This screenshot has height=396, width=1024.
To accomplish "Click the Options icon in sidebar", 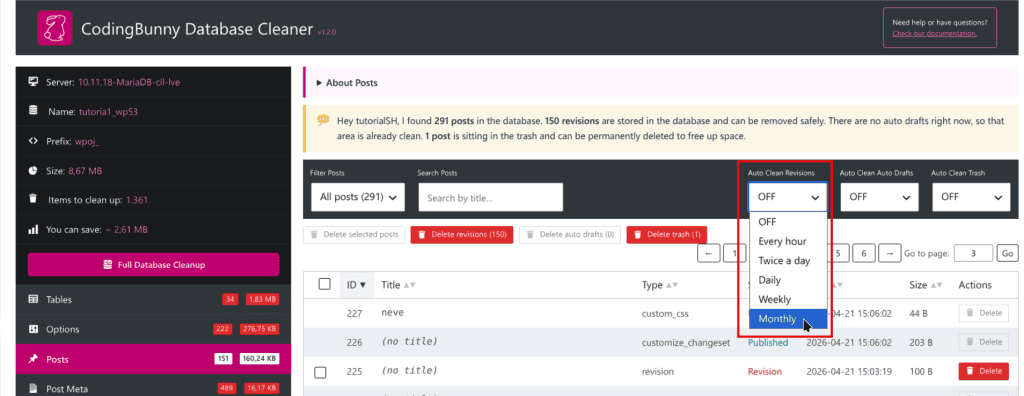I will pos(33,329).
